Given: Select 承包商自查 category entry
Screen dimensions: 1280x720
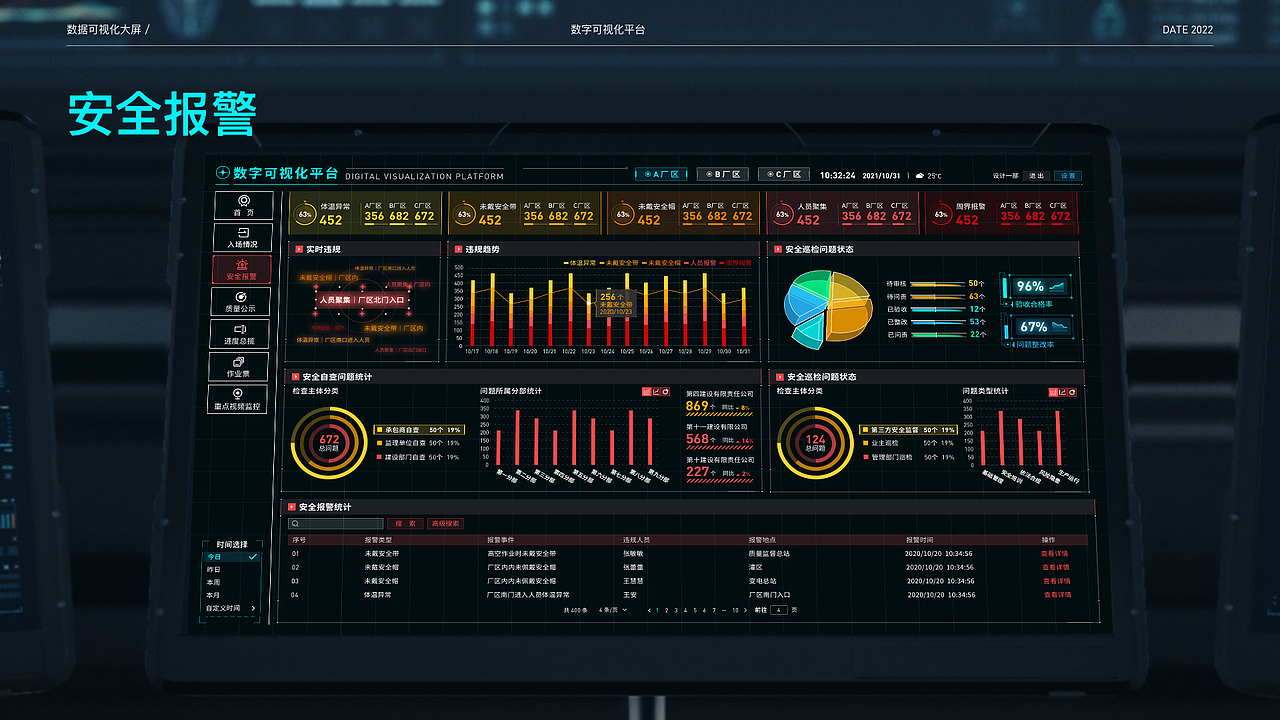Looking at the screenshot, I should pyautogui.click(x=418, y=429).
